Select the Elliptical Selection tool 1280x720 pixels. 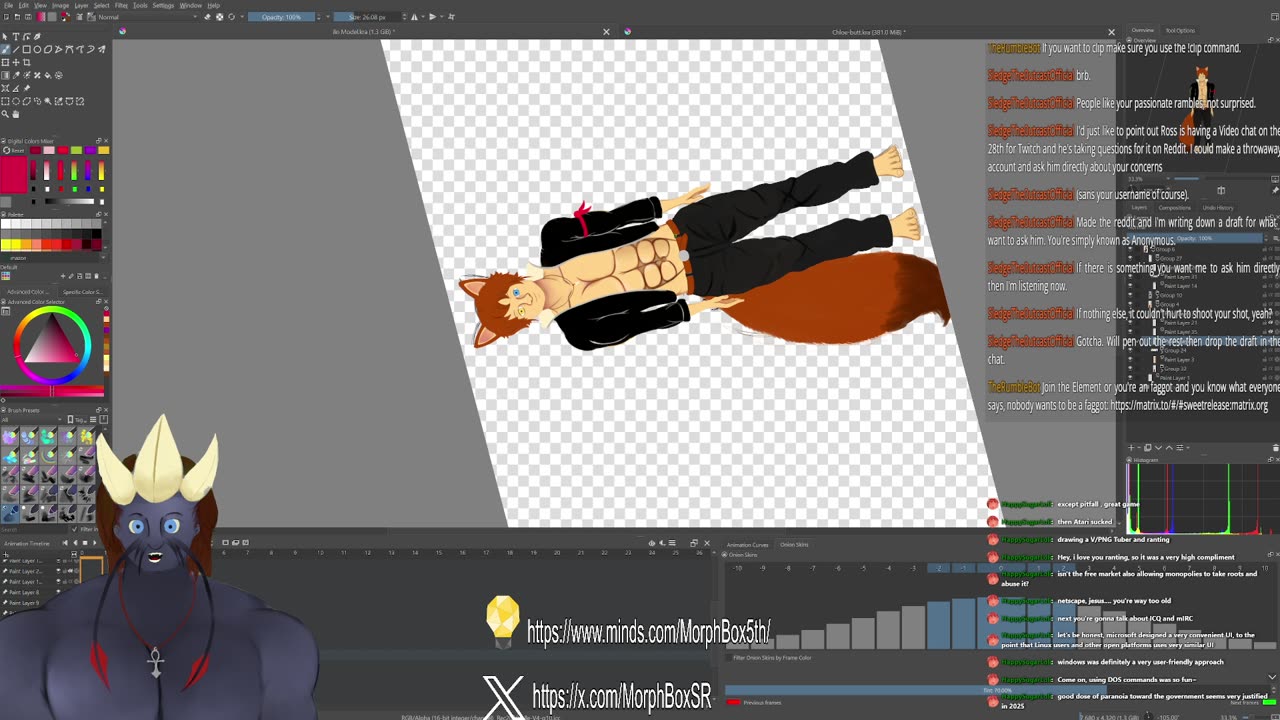click(x=16, y=101)
